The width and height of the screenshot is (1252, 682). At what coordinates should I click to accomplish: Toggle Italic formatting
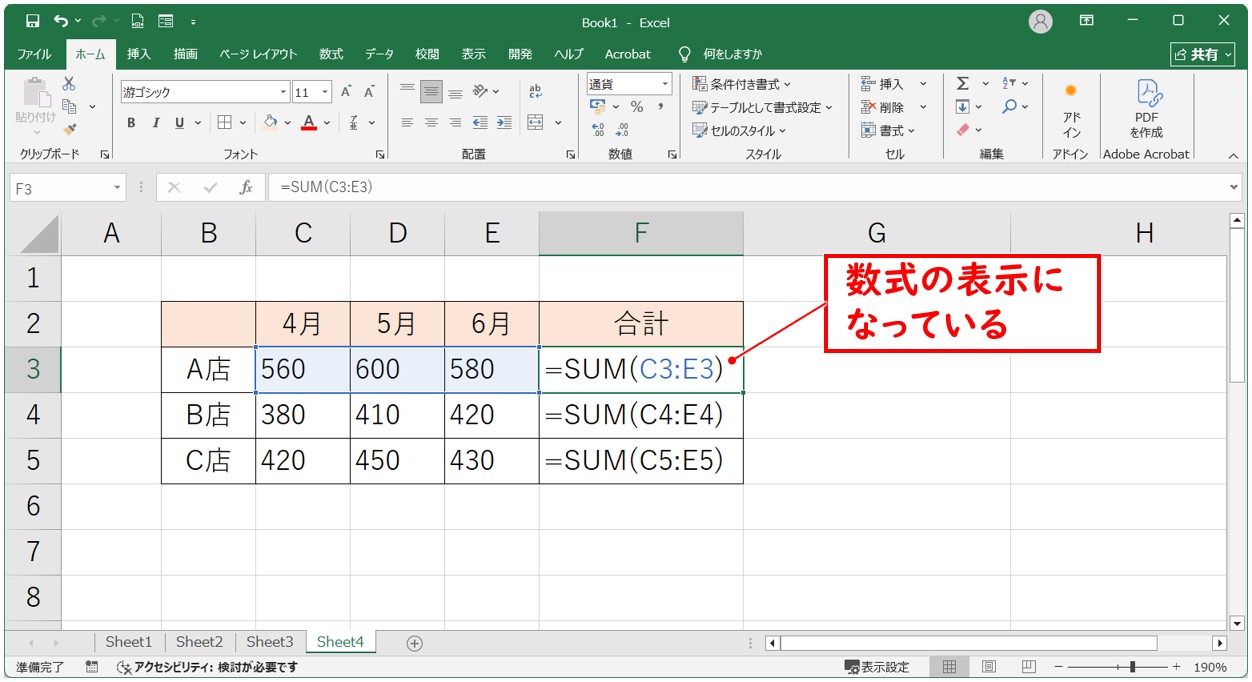click(x=155, y=123)
